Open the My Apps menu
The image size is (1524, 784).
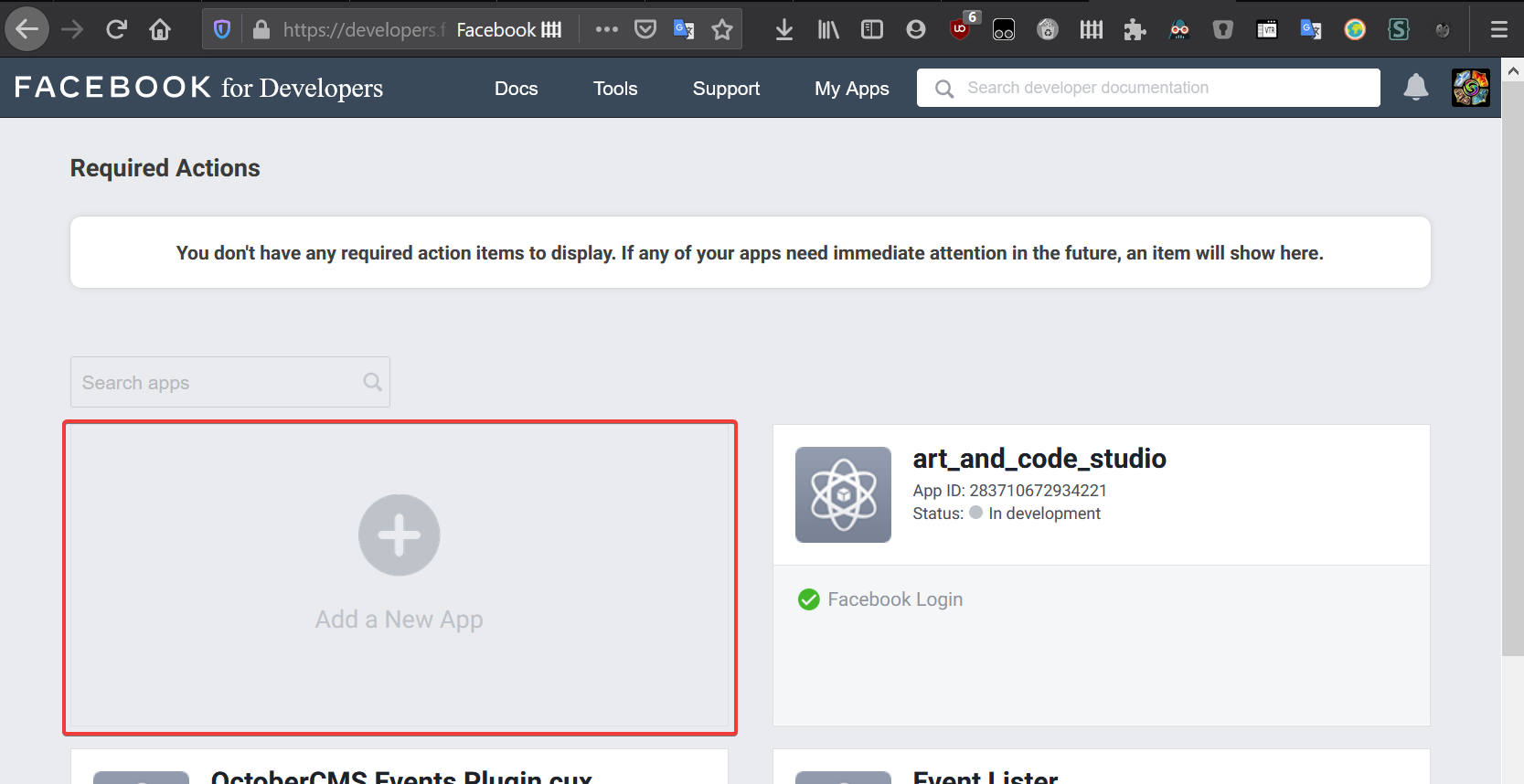point(852,89)
